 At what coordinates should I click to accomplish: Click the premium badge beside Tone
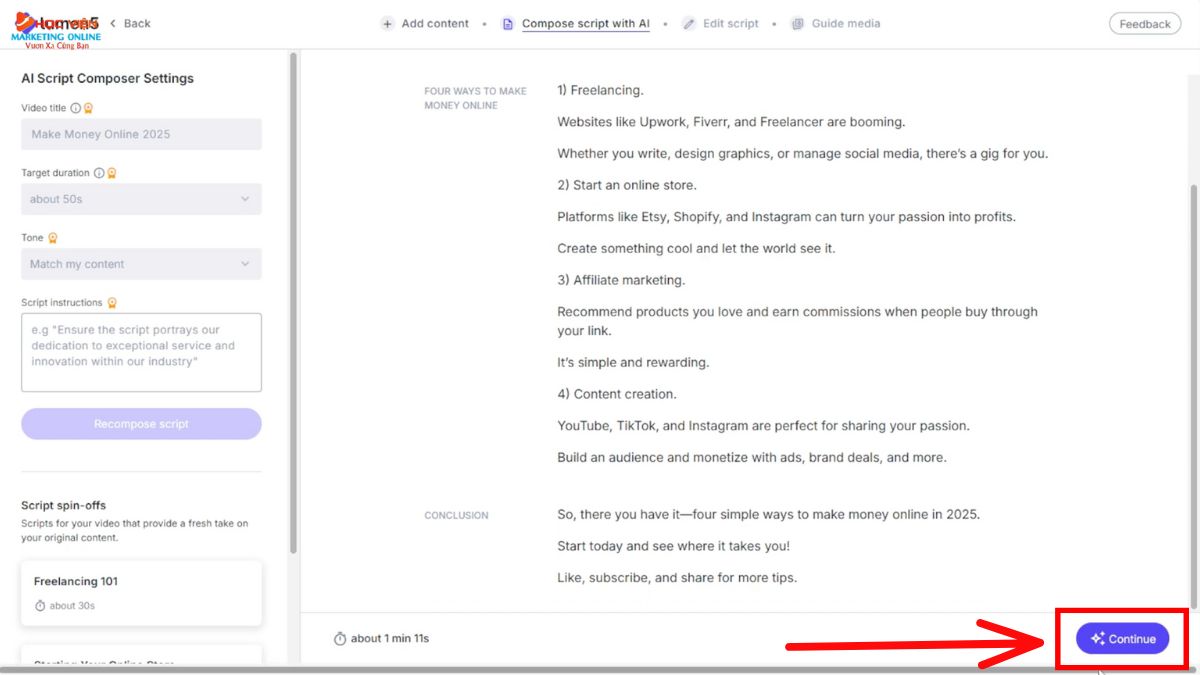click(x=52, y=238)
